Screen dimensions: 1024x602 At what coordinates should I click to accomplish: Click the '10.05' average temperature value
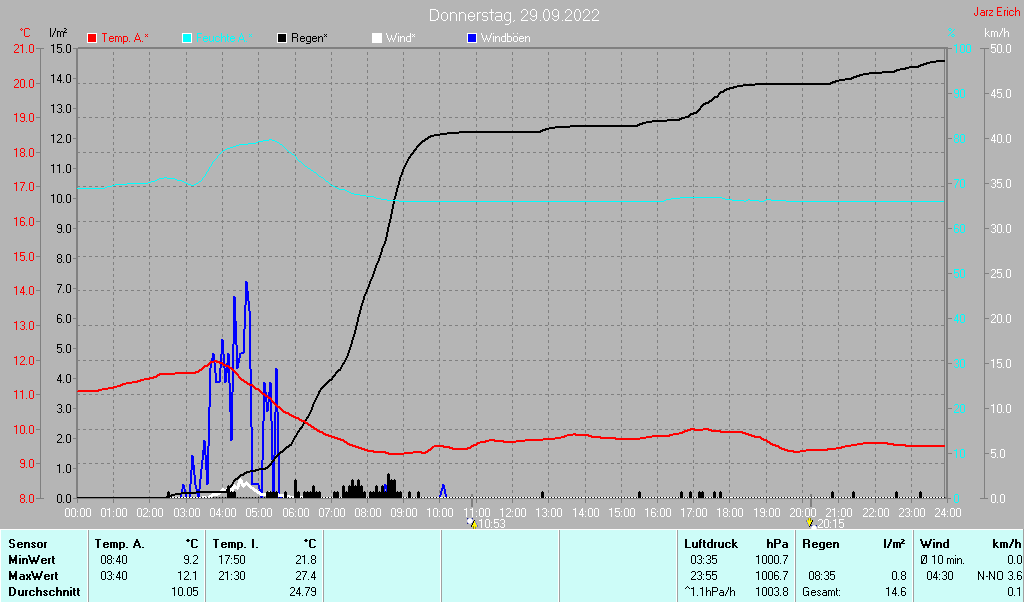[x=185, y=592]
